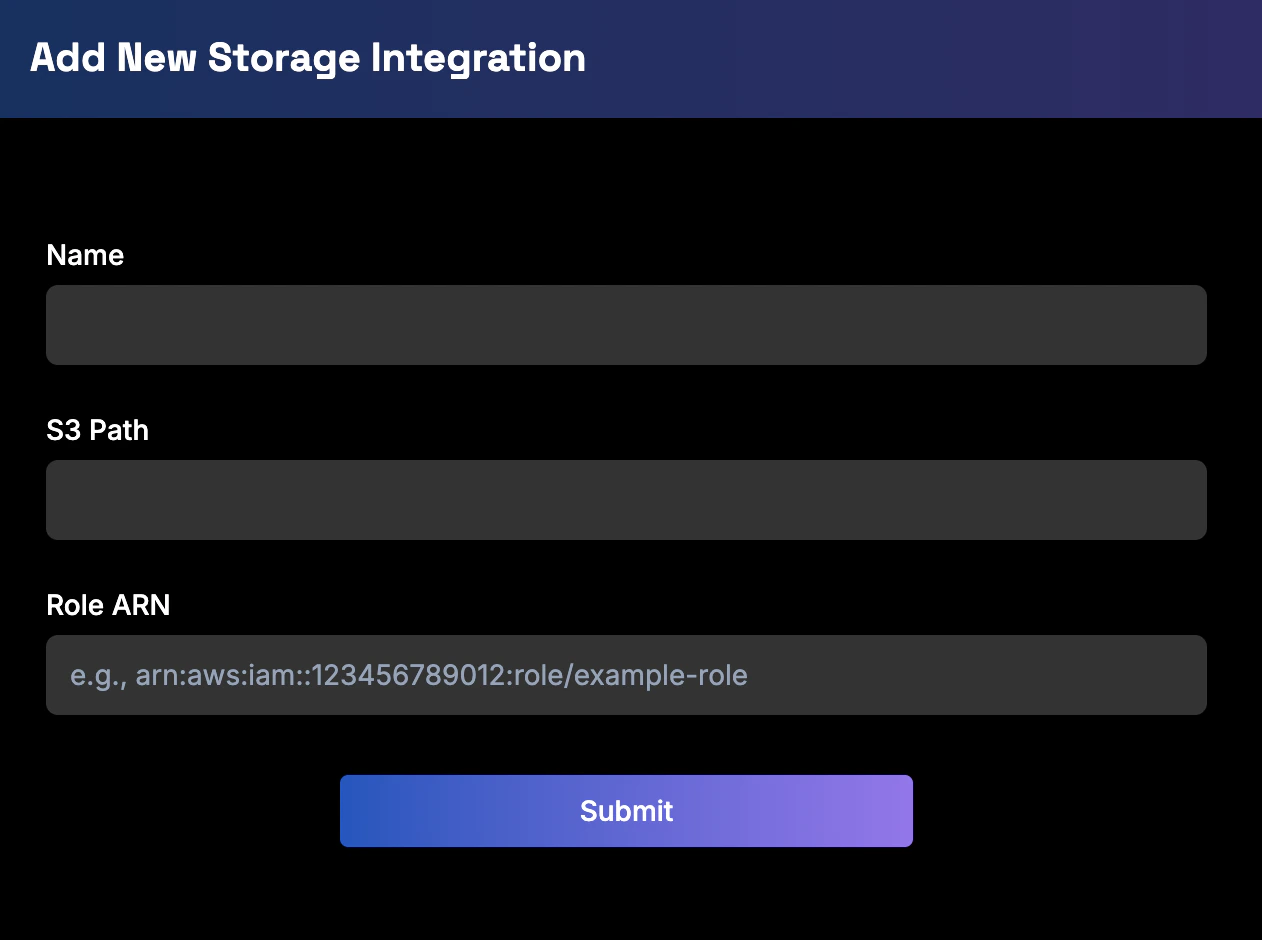Click the gradient header bar
The width and height of the screenshot is (1262, 940).
point(900,58)
